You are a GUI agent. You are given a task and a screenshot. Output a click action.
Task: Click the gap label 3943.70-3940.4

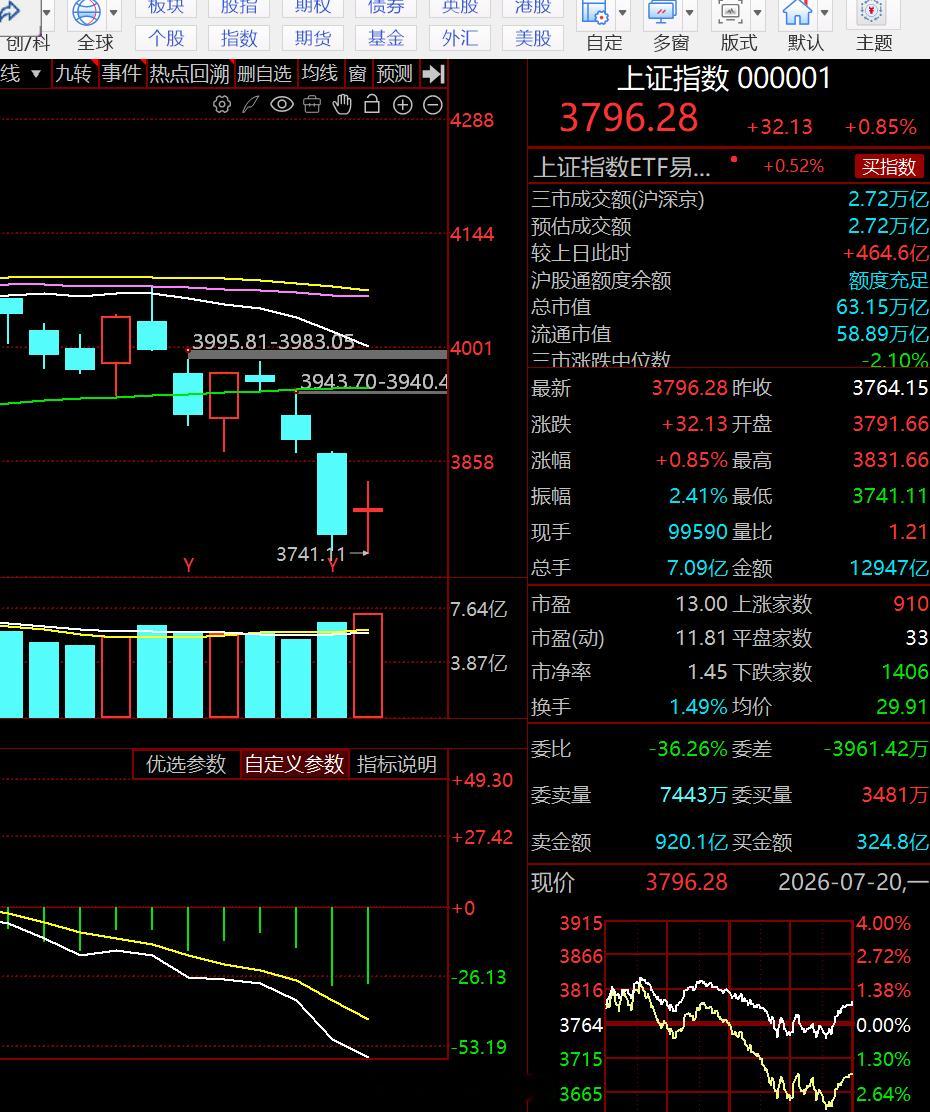click(x=374, y=382)
